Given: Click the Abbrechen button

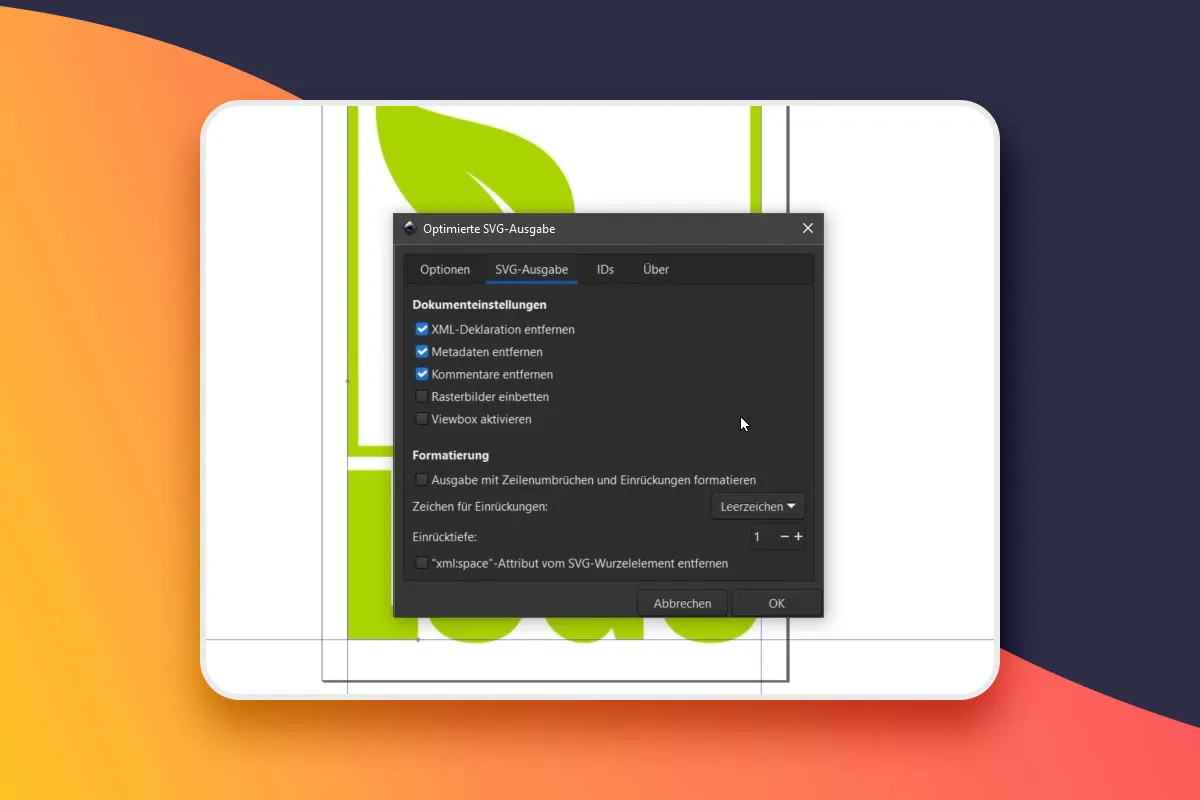Looking at the screenshot, I should coord(683,603).
